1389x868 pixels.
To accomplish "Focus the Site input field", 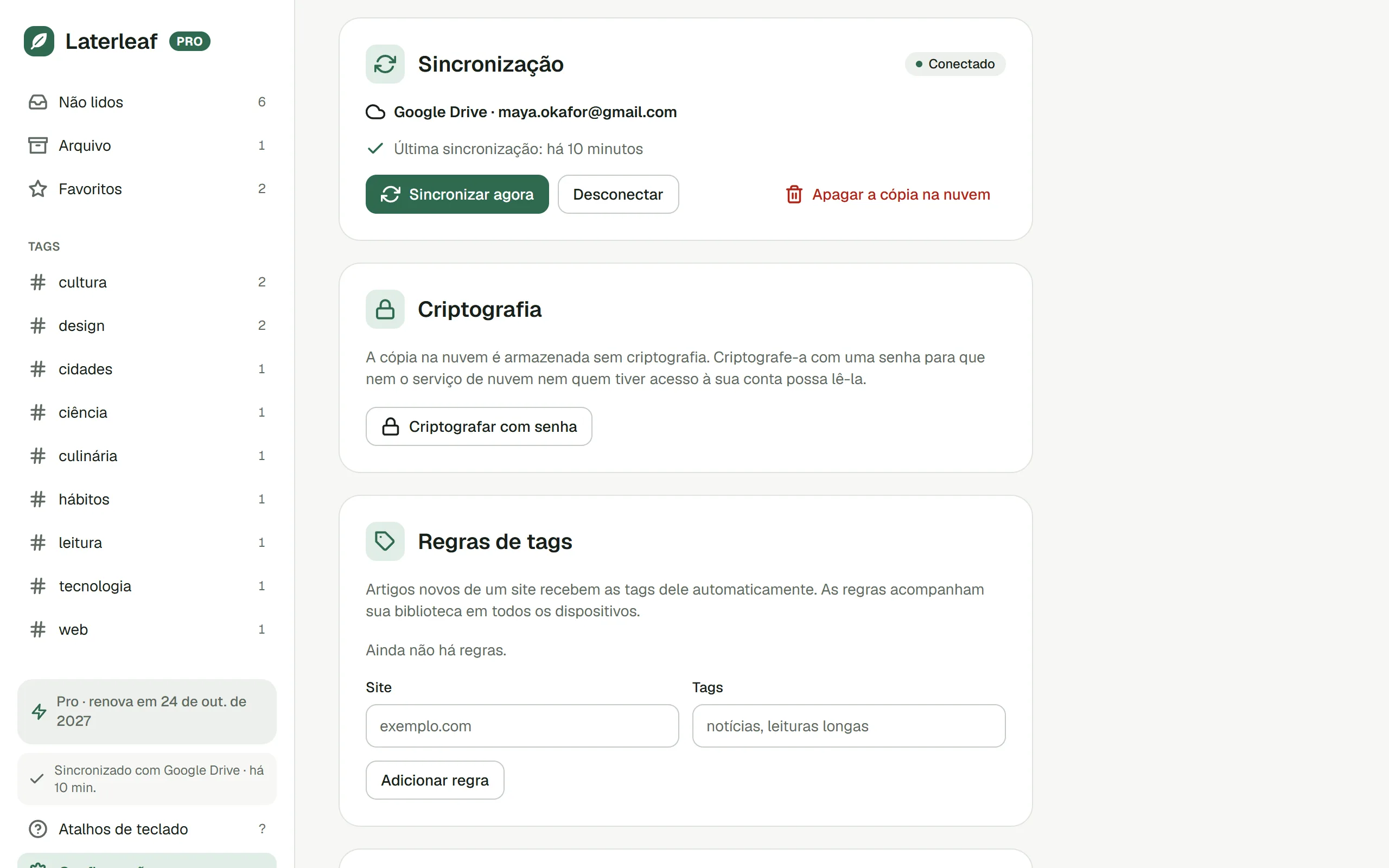I will [x=523, y=726].
